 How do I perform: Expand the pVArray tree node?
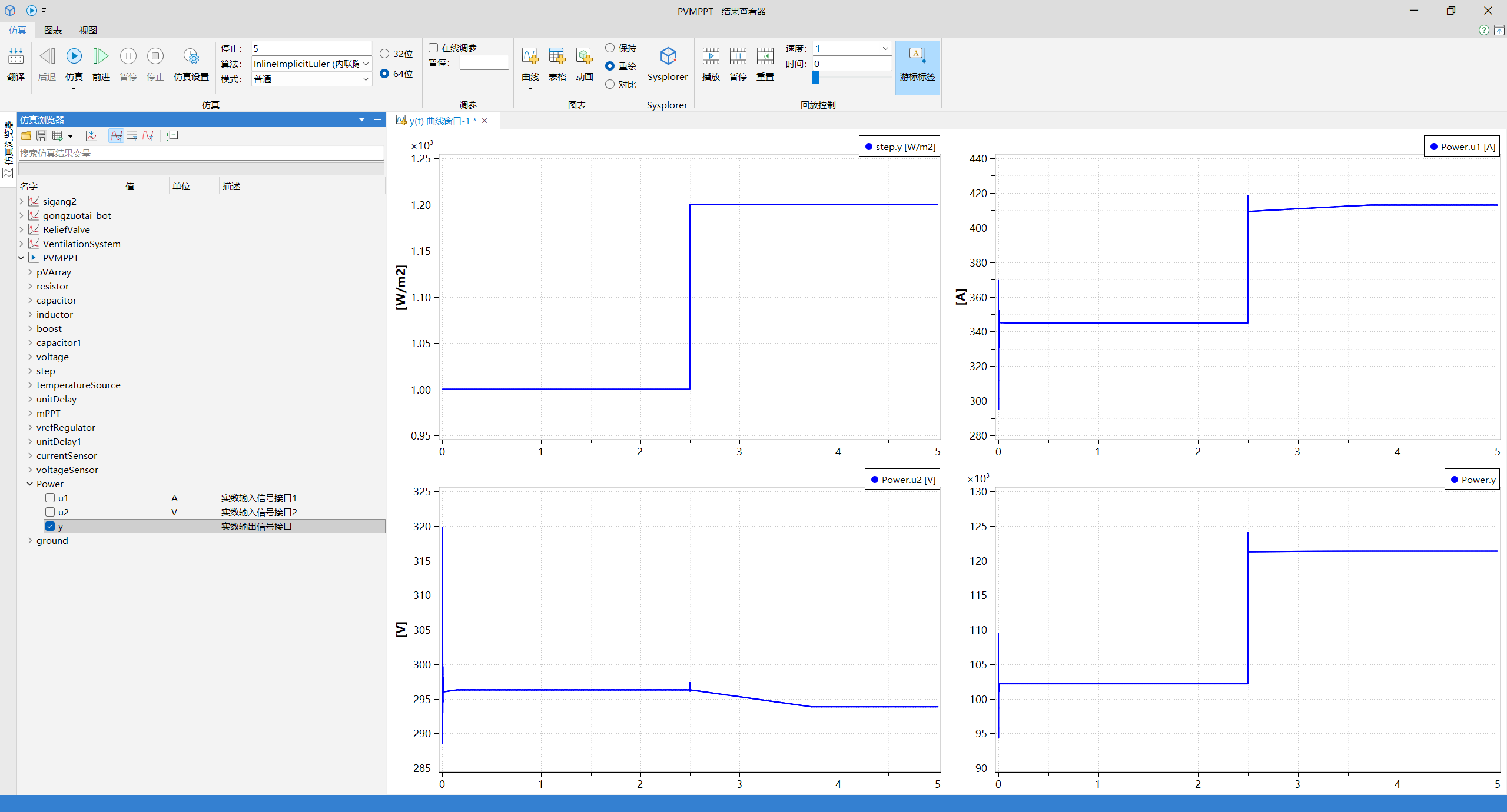[30, 272]
